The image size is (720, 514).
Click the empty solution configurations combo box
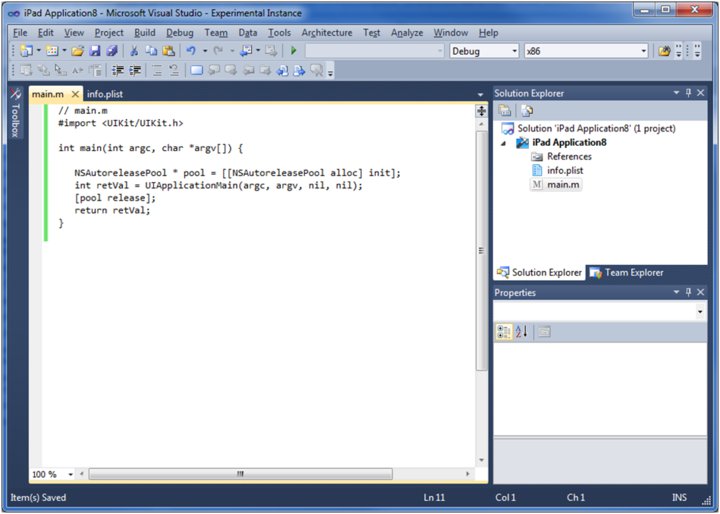click(375, 51)
